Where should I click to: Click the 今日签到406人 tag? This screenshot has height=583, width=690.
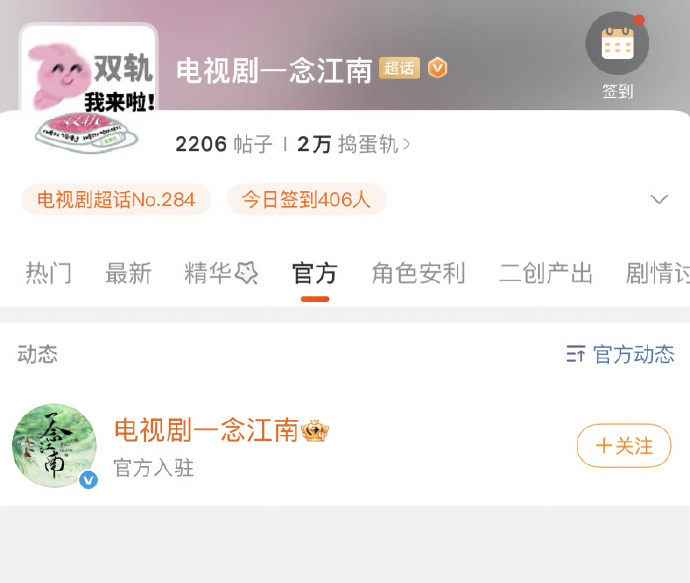click(x=306, y=200)
